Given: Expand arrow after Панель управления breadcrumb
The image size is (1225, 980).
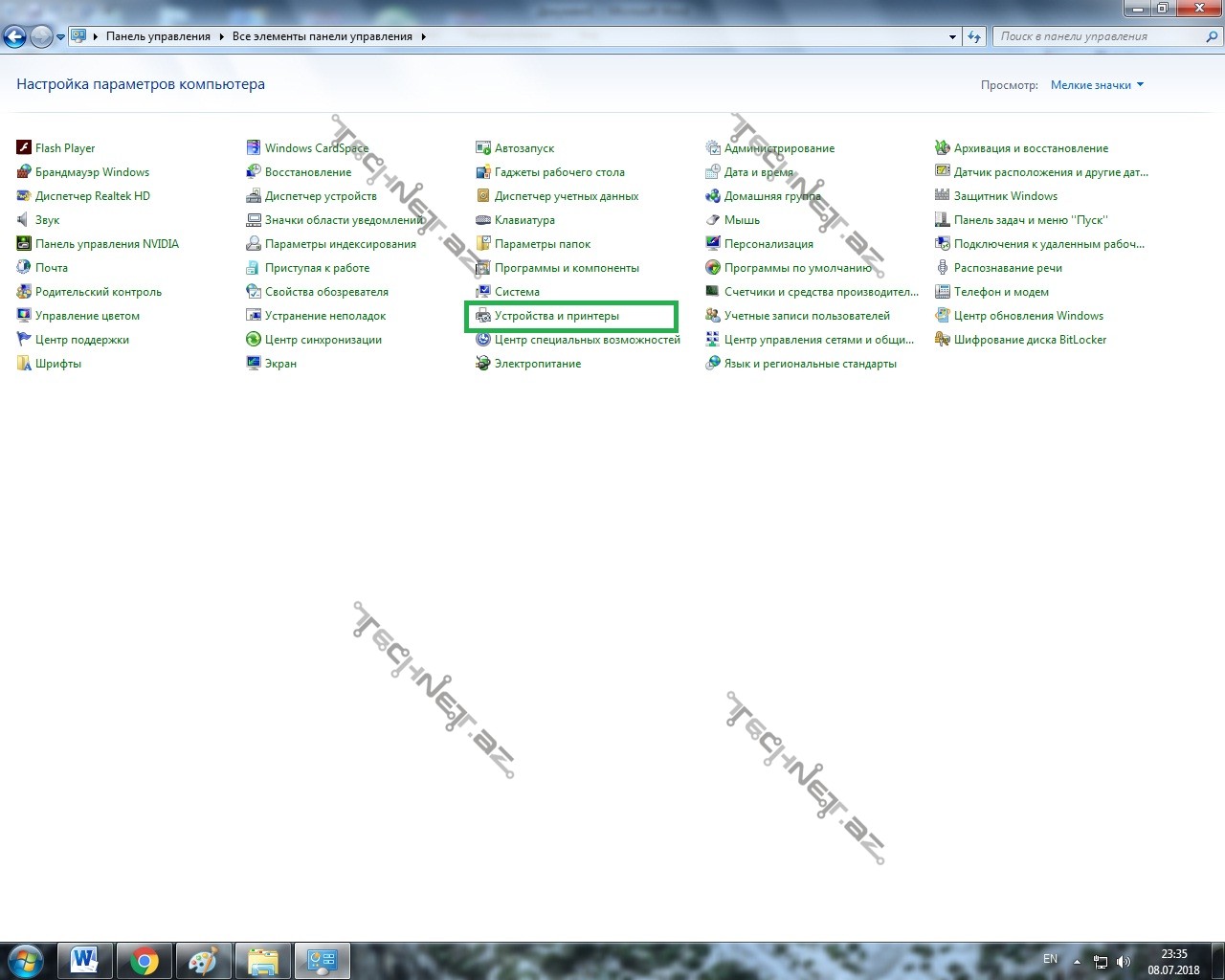Looking at the screenshot, I should [221, 36].
